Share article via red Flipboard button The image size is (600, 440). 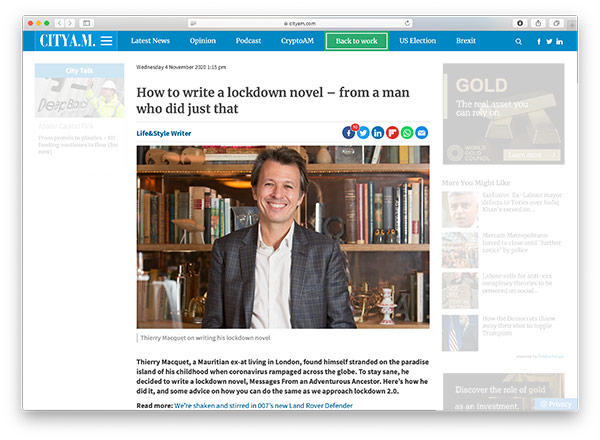point(392,133)
